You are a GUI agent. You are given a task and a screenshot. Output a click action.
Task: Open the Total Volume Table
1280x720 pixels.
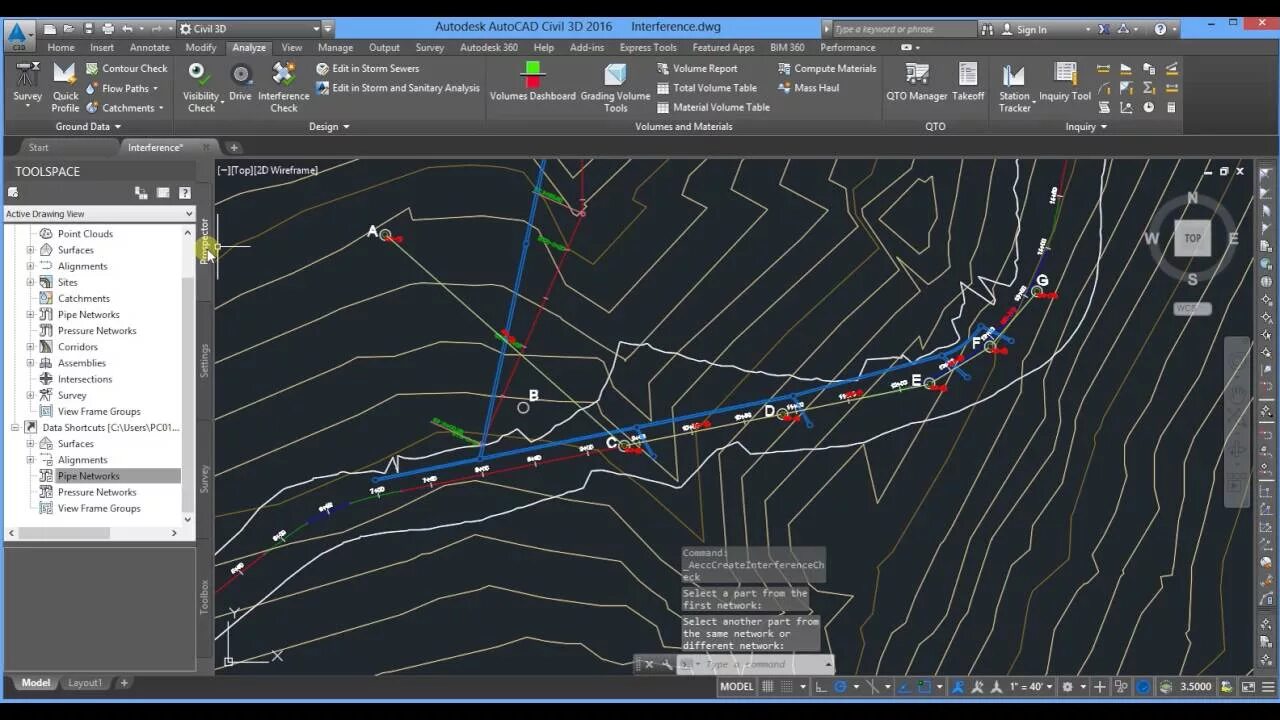pos(707,88)
